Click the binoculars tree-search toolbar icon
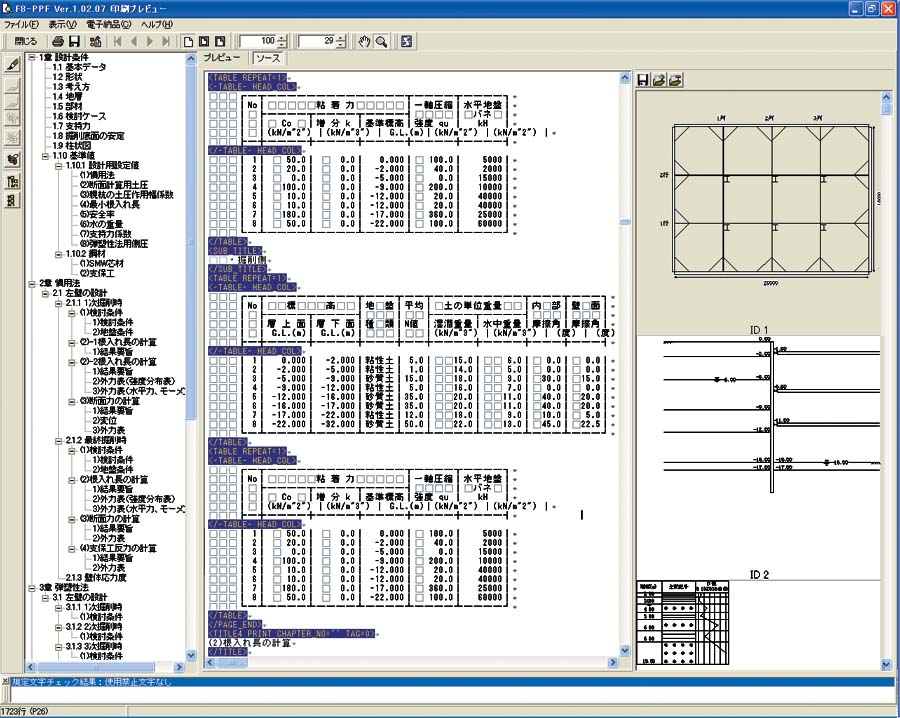Image resolution: width=900 pixels, height=718 pixels. (x=95, y=41)
